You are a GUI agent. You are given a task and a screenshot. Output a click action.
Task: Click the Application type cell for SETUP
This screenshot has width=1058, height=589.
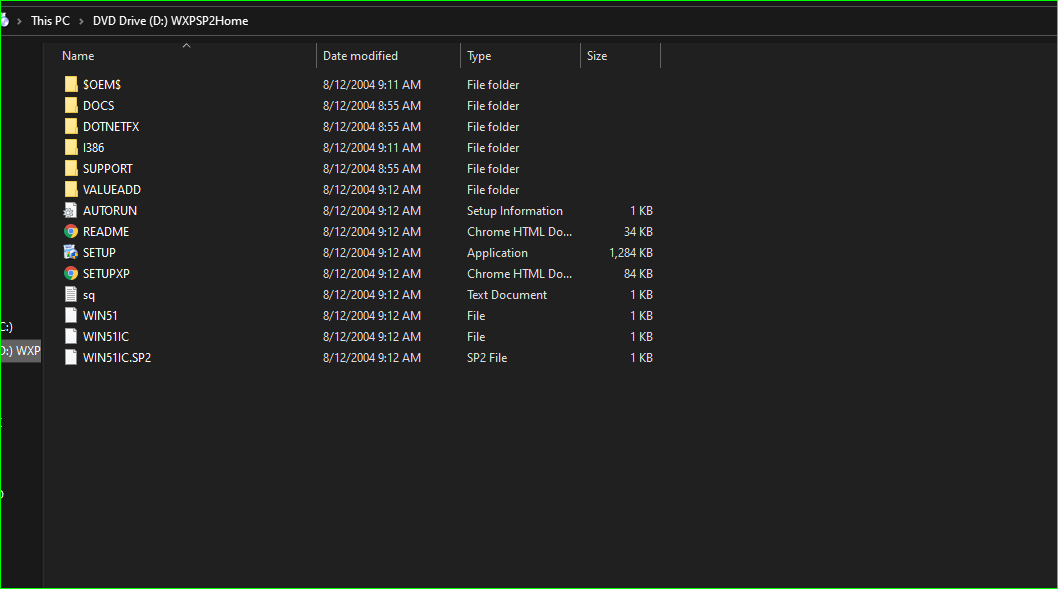coord(497,252)
